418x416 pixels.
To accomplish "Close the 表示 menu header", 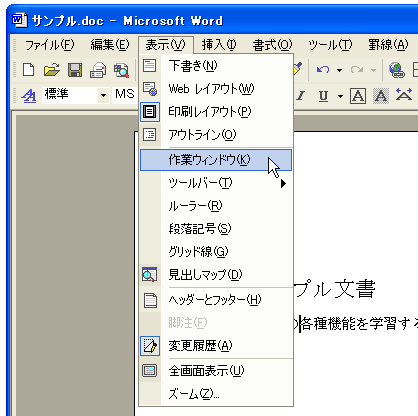I will [x=166, y=45].
